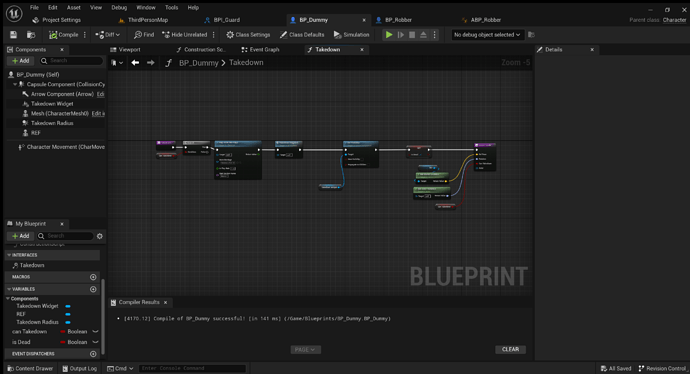
Task: Collapse the Interfaces section
Action: point(9,255)
